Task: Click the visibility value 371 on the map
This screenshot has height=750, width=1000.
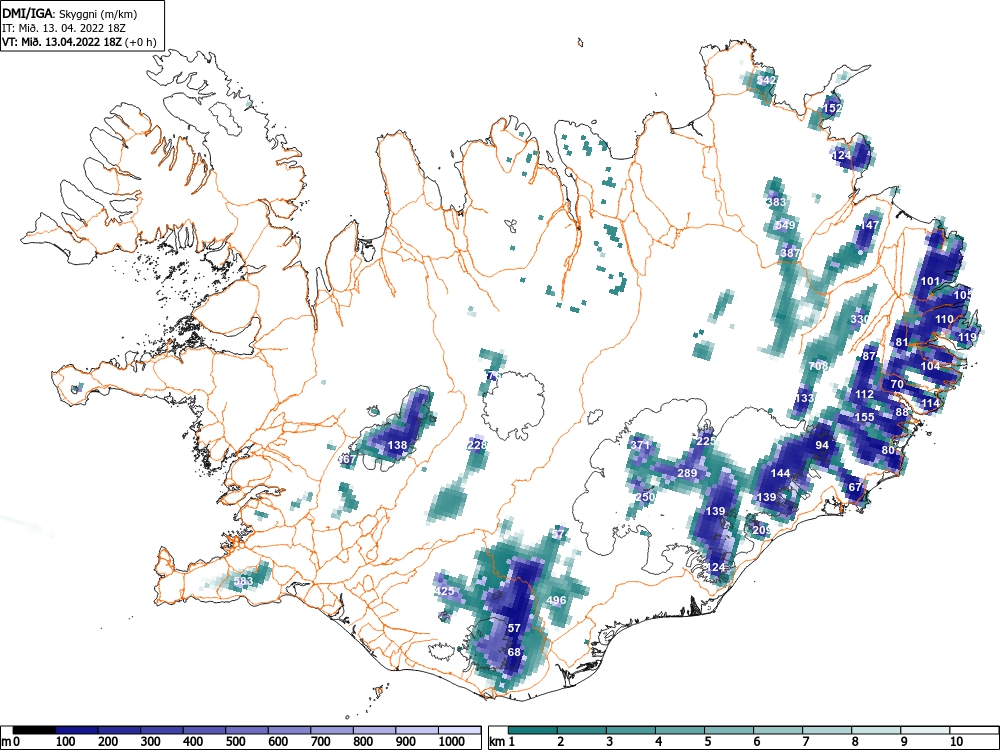Action: [640, 445]
